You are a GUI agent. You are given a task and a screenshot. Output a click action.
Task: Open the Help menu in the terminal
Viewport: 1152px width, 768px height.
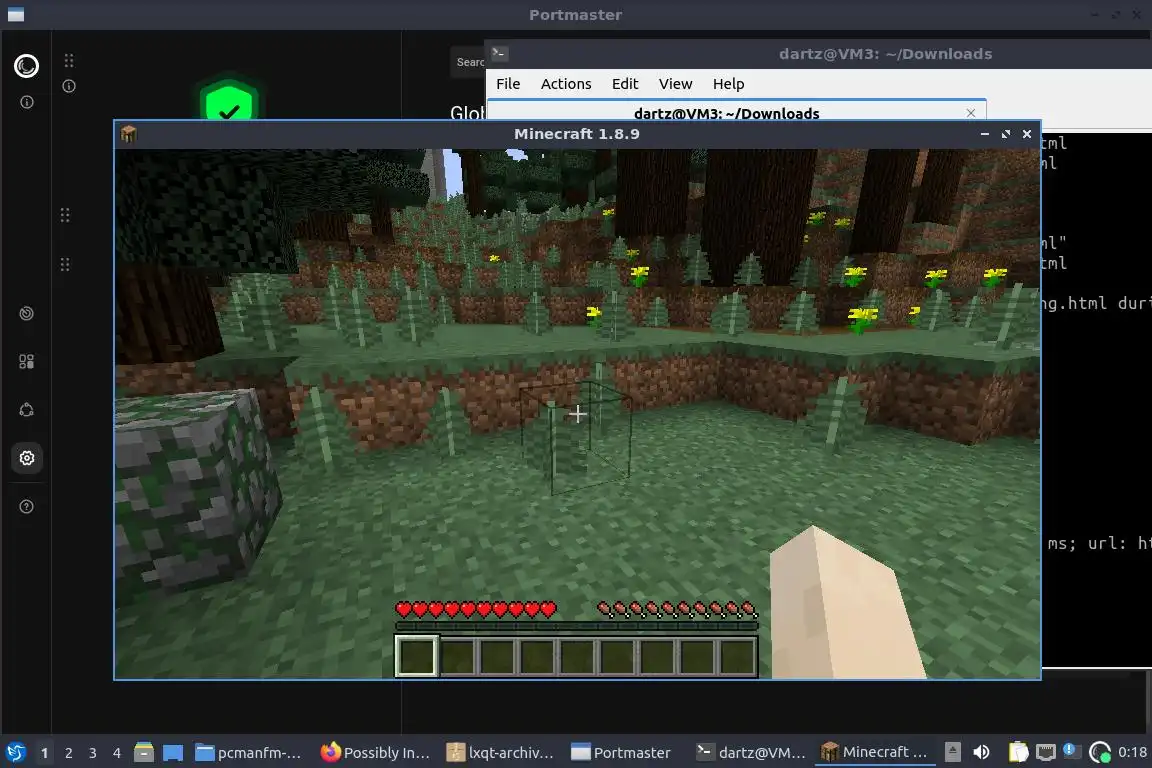(728, 84)
